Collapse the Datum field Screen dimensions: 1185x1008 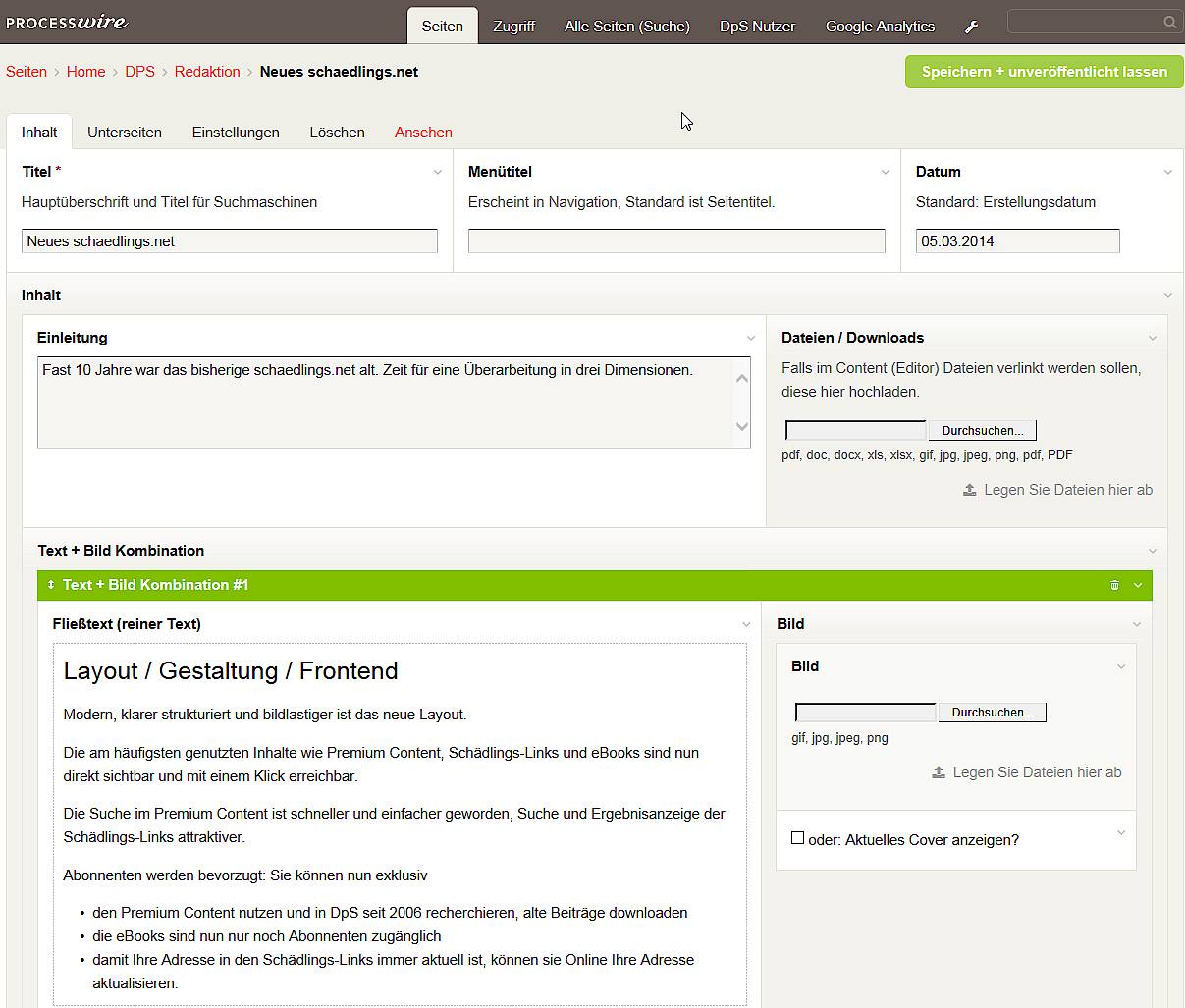click(1167, 172)
